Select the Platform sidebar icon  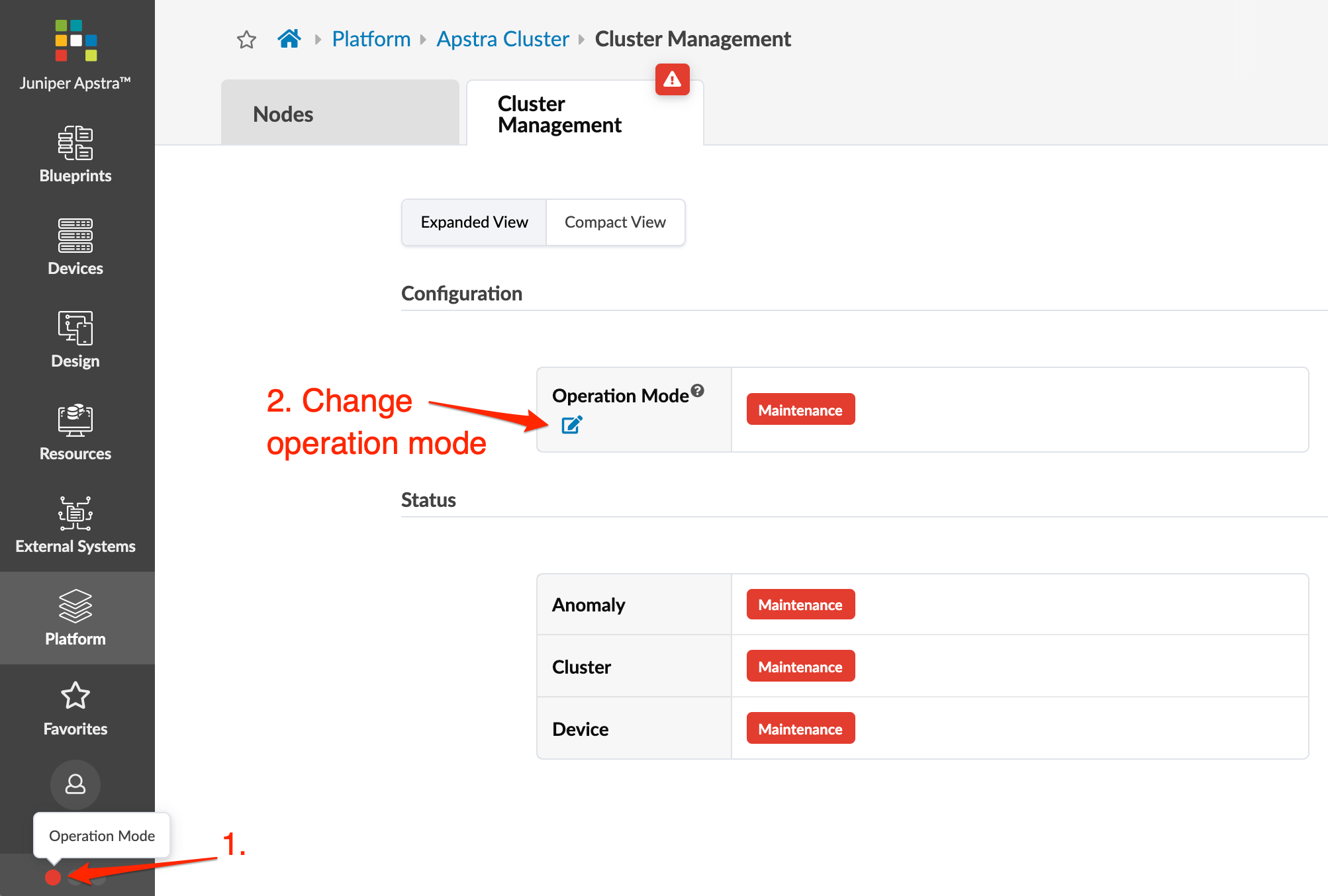75,617
